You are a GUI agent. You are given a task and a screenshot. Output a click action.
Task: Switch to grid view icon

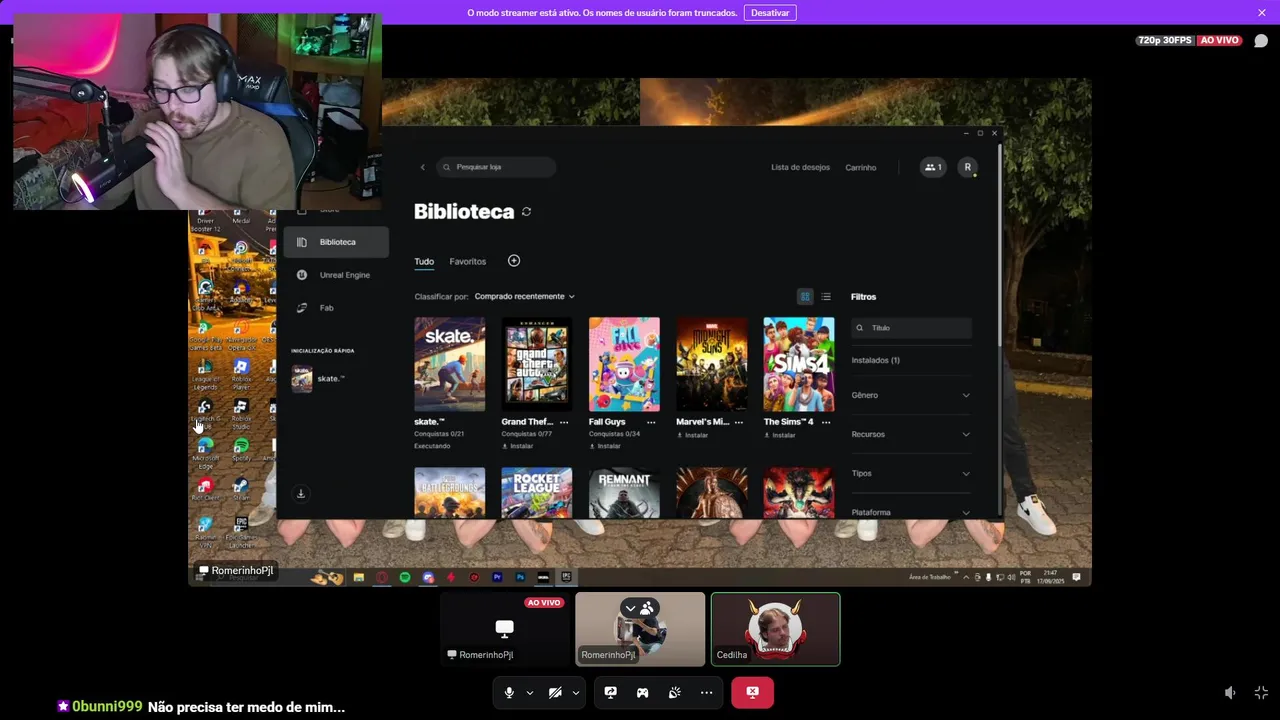point(804,296)
